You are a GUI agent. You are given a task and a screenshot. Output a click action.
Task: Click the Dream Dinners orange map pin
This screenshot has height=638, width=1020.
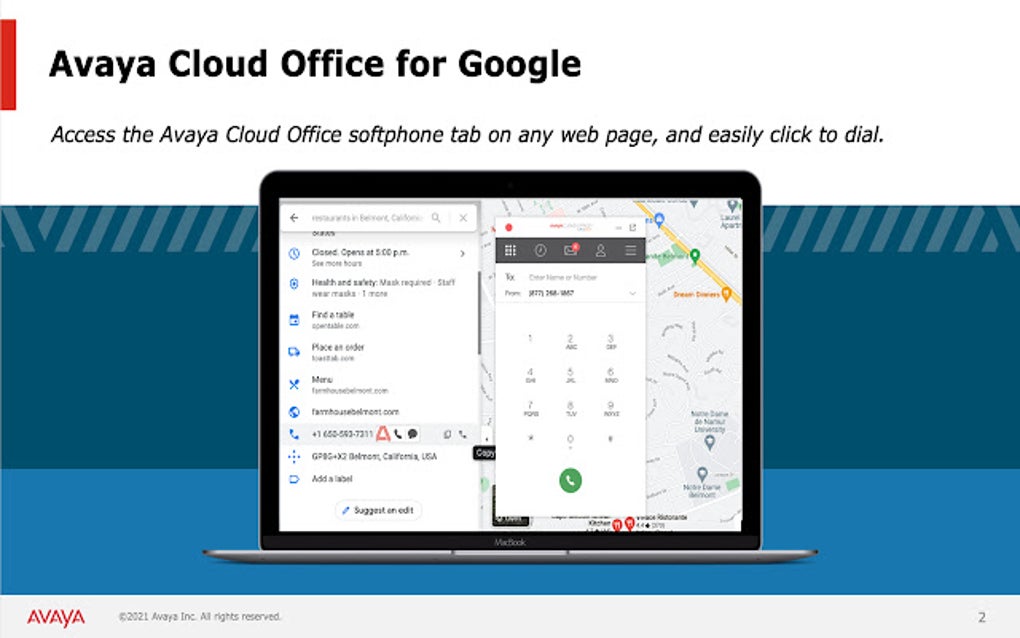tap(727, 294)
